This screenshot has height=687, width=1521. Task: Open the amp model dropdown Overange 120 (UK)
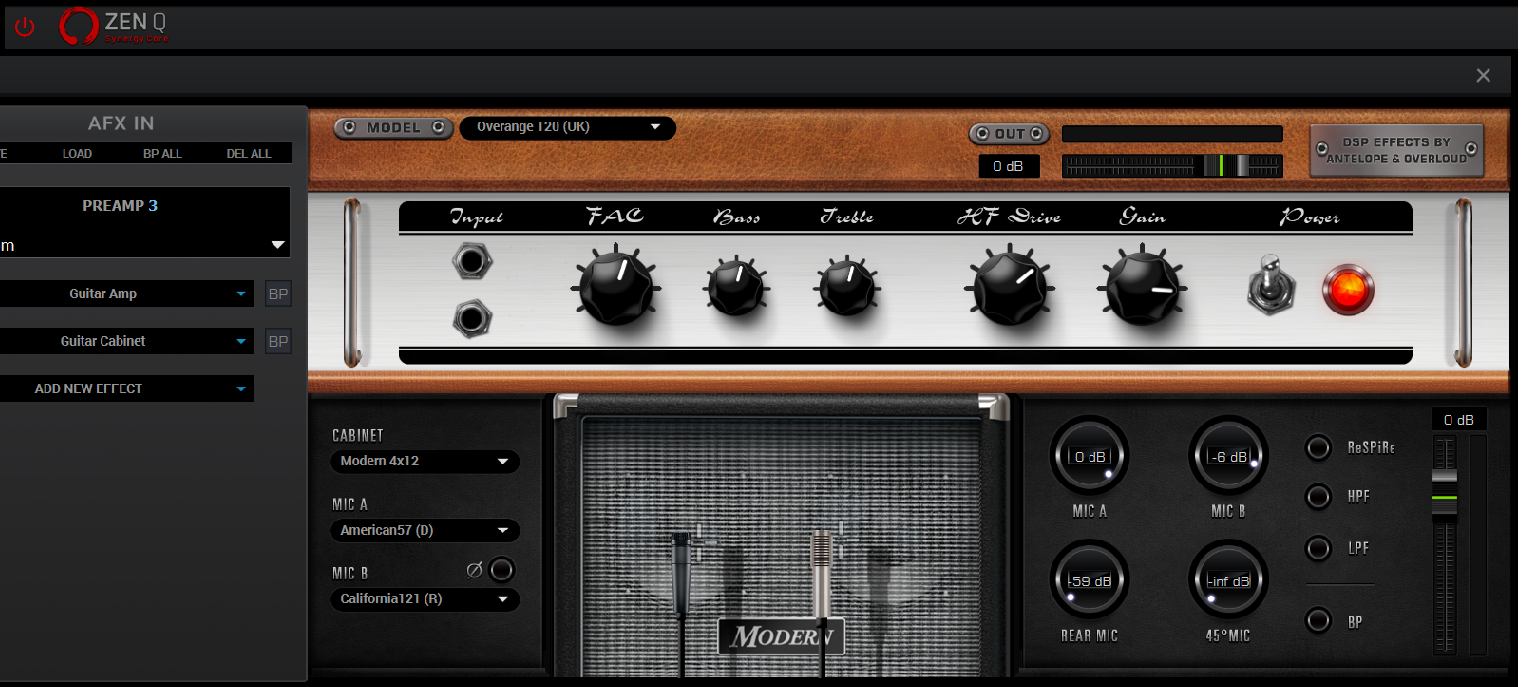point(567,128)
